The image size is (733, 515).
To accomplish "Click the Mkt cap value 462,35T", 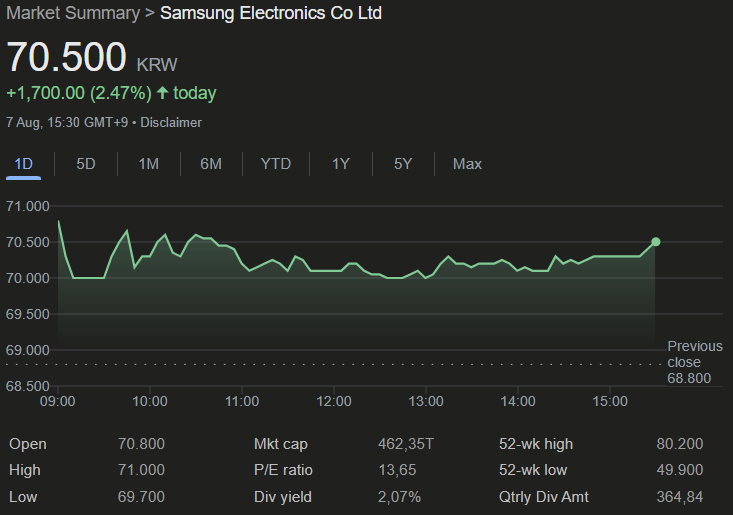I will pos(406,443).
